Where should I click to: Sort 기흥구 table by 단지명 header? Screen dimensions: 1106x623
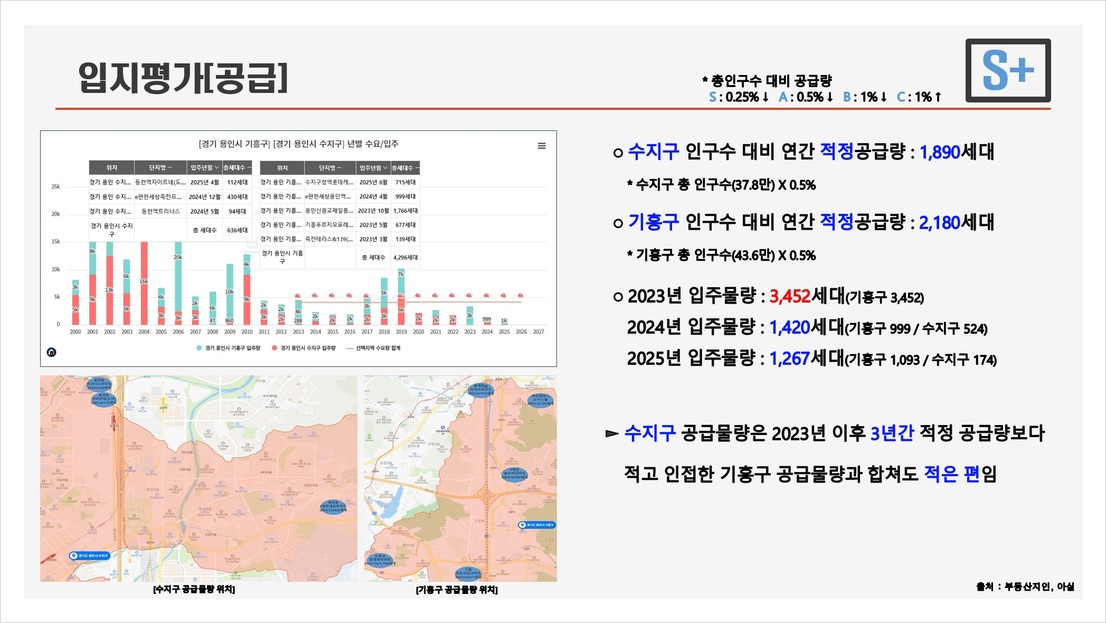pyautogui.click(x=330, y=168)
